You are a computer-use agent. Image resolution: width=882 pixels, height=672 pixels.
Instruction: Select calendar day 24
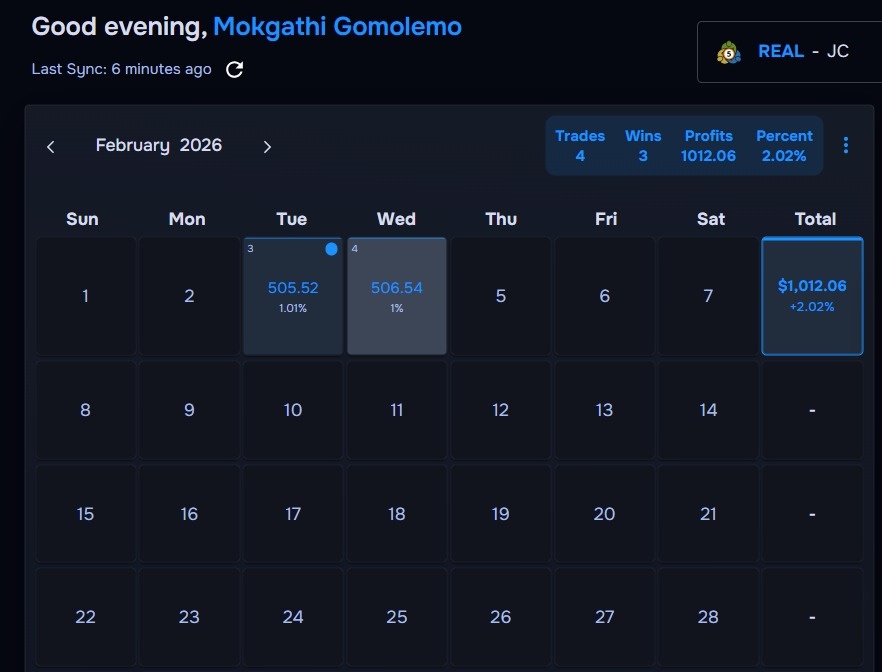(x=293, y=617)
